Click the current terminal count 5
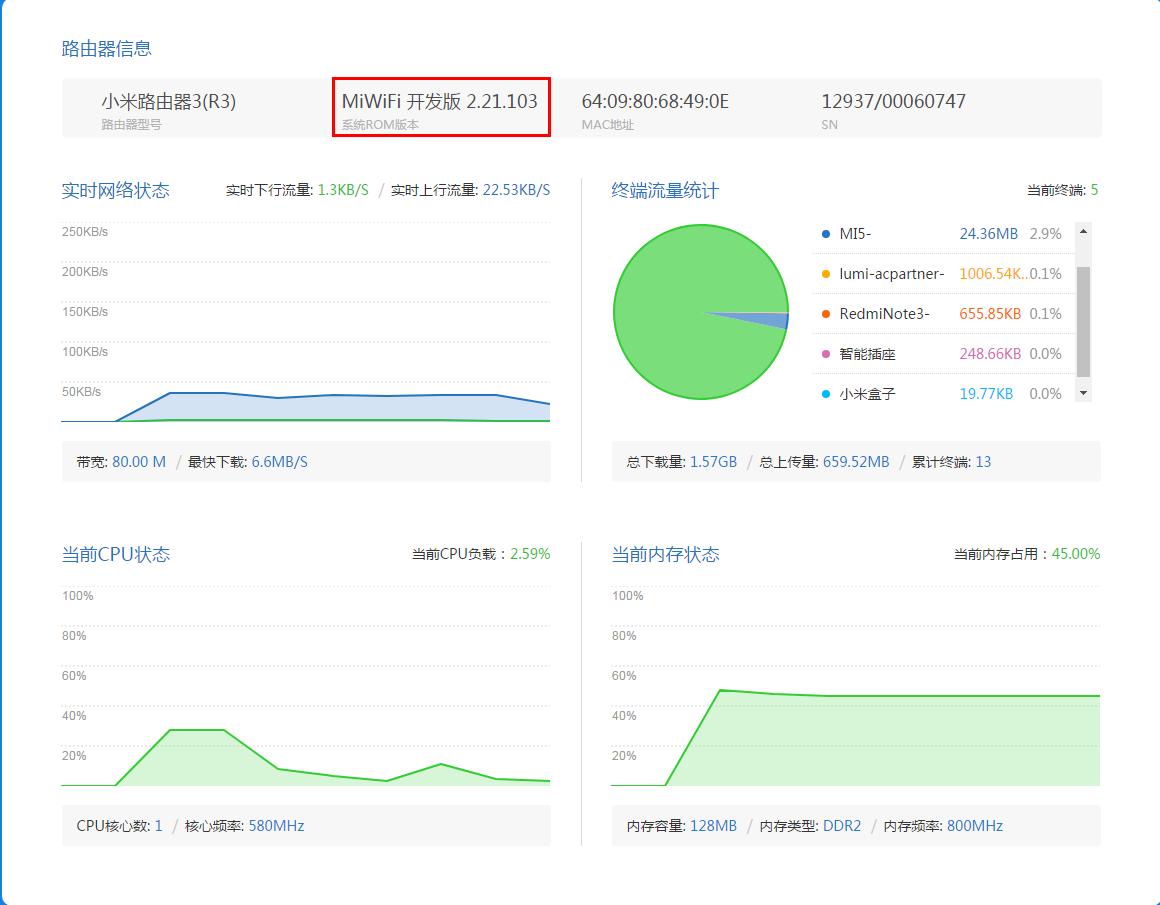1160x905 pixels. pos(1094,190)
